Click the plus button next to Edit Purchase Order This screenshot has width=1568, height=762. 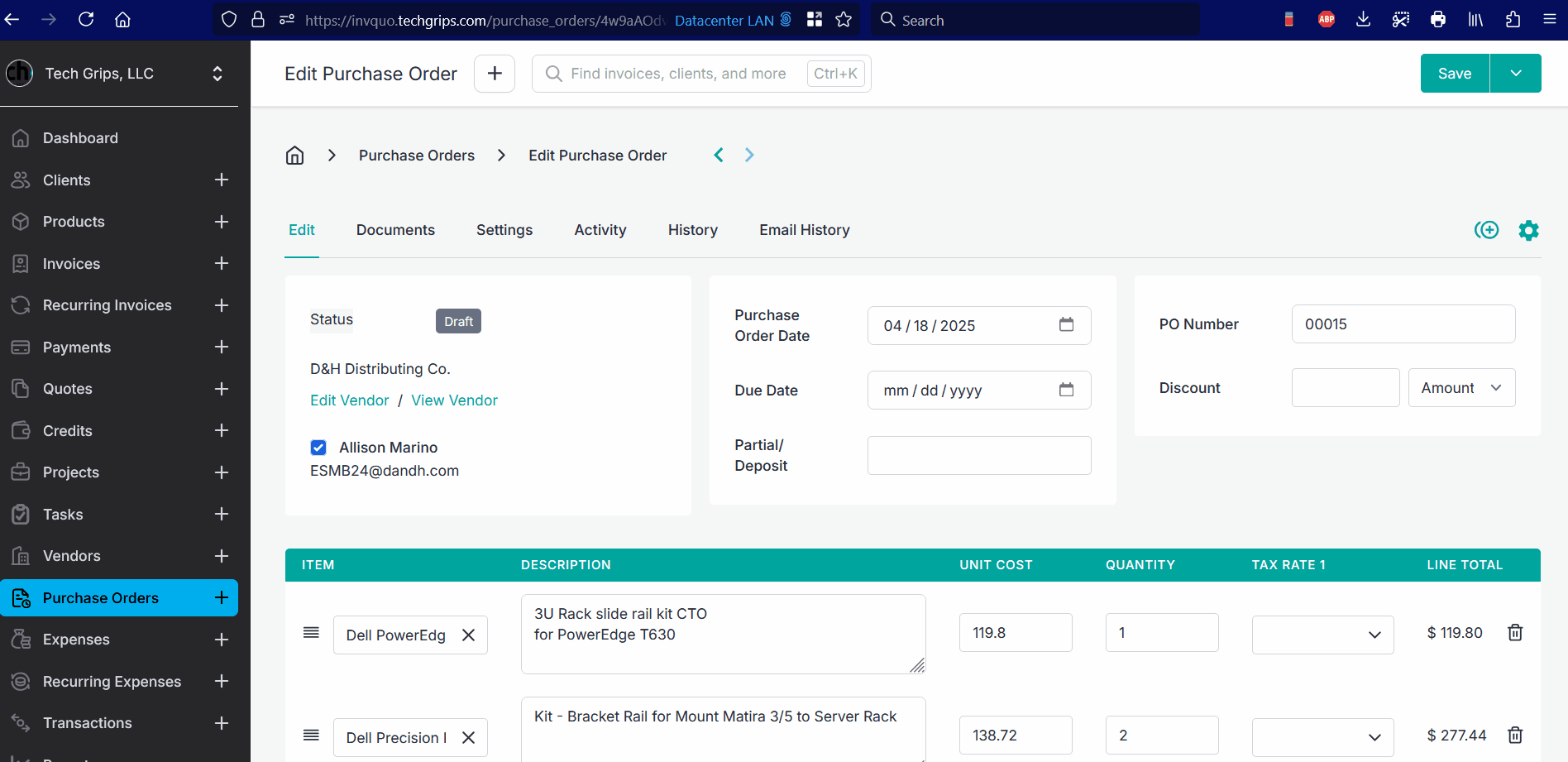click(x=495, y=74)
